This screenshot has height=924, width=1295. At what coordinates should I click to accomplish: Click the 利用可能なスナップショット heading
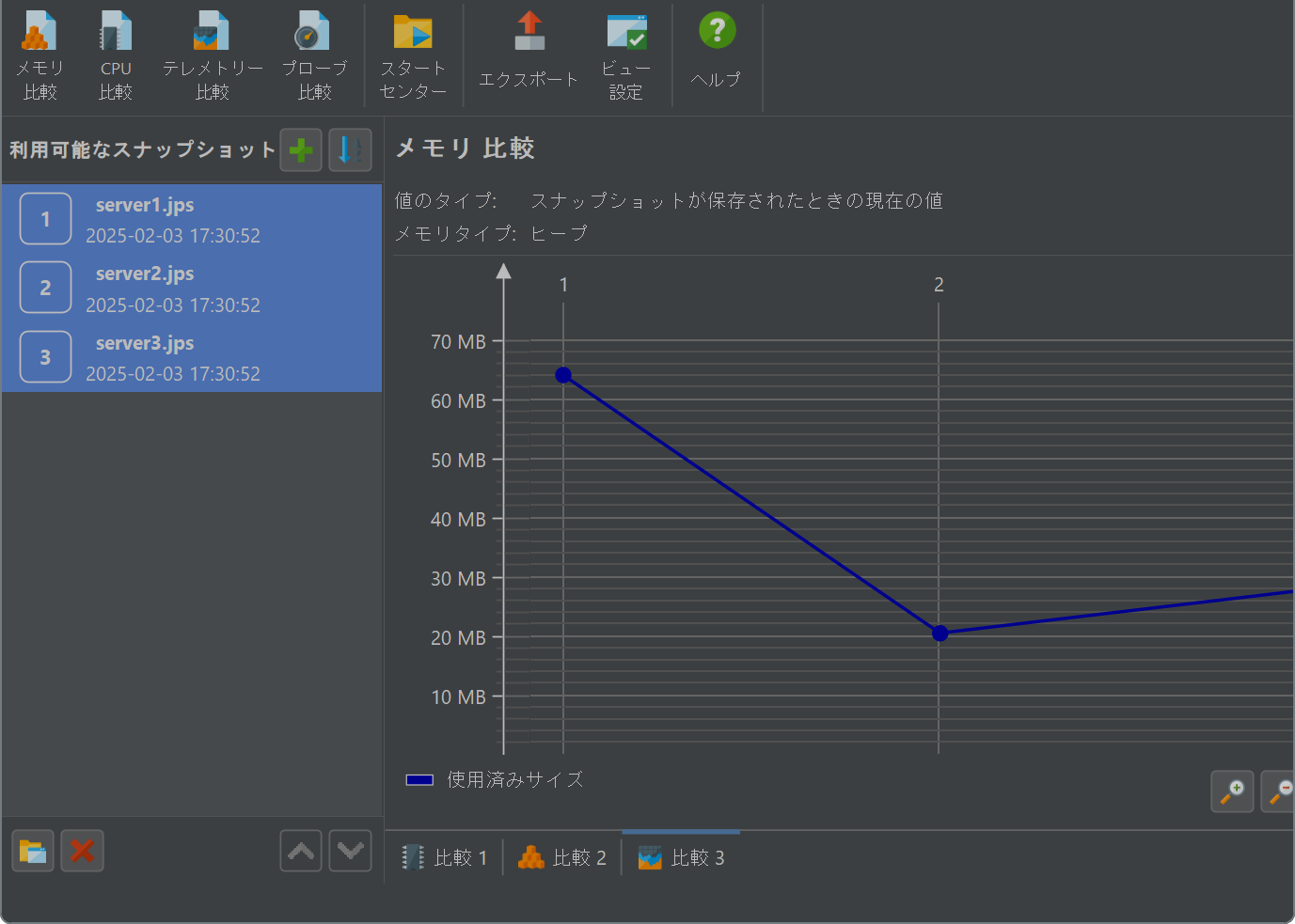[143, 150]
